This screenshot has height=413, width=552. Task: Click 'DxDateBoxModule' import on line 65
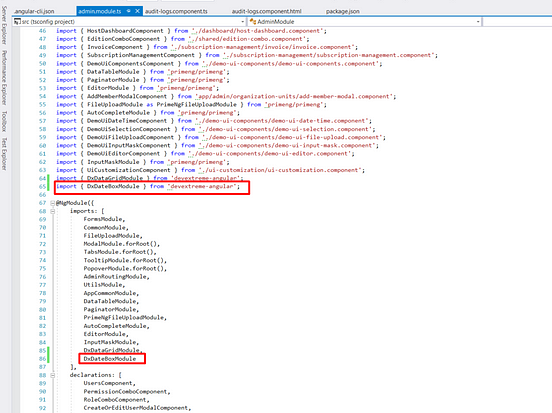pos(113,186)
